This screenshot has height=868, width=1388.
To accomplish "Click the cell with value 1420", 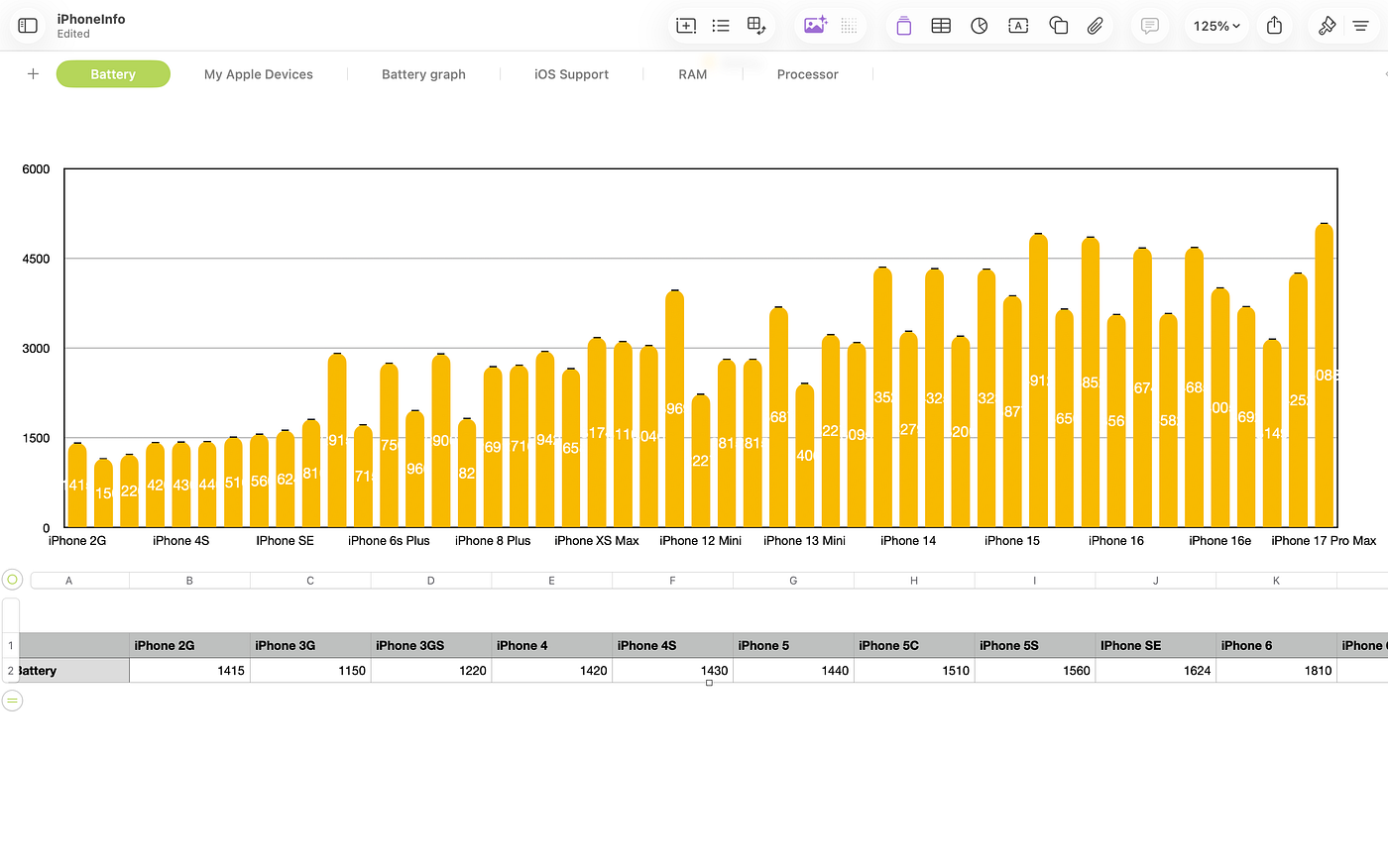I will tap(552, 671).
